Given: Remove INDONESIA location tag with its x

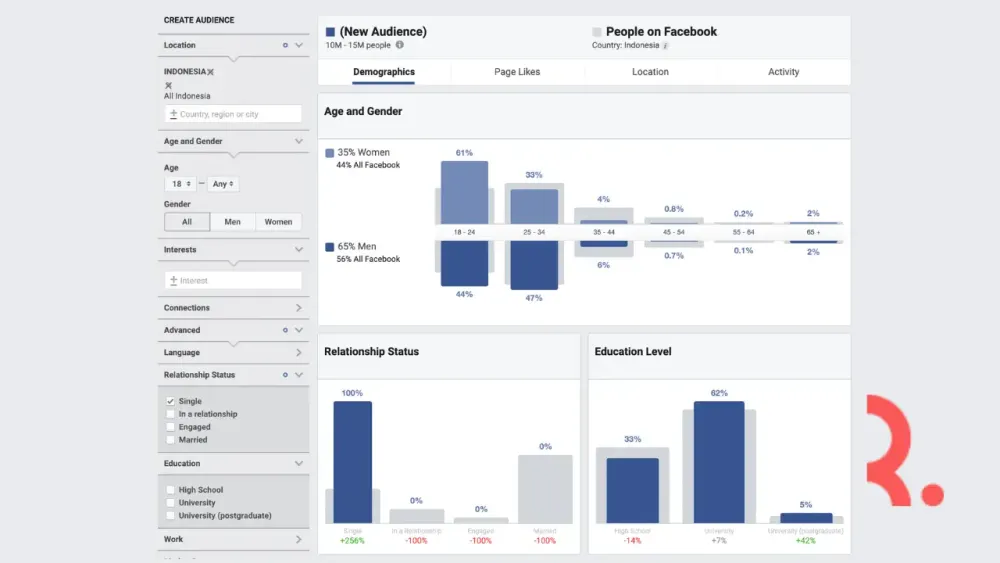Looking at the screenshot, I should click(210, 72).
